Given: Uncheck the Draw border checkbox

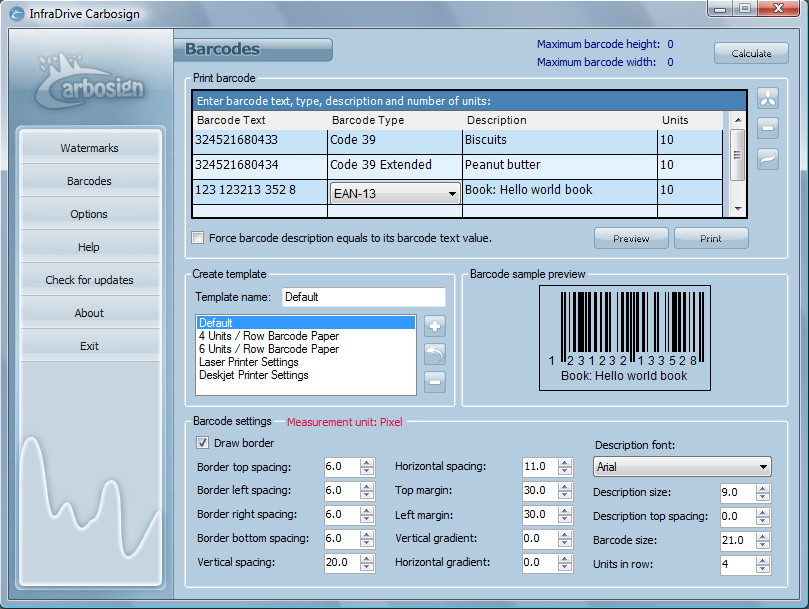Looking at the screenshot, I should (203, 442).
